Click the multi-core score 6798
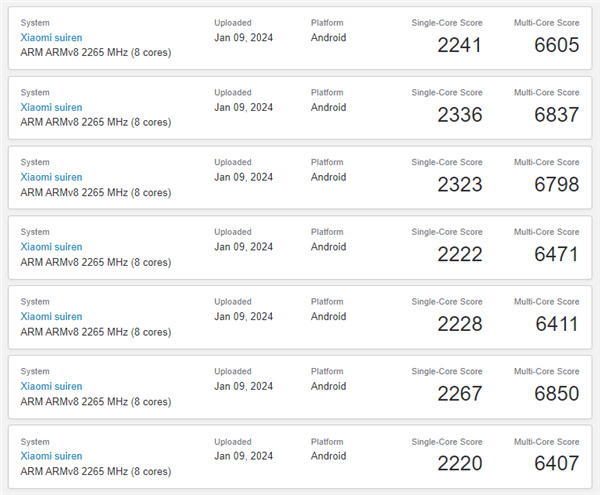 coord(557,185)
